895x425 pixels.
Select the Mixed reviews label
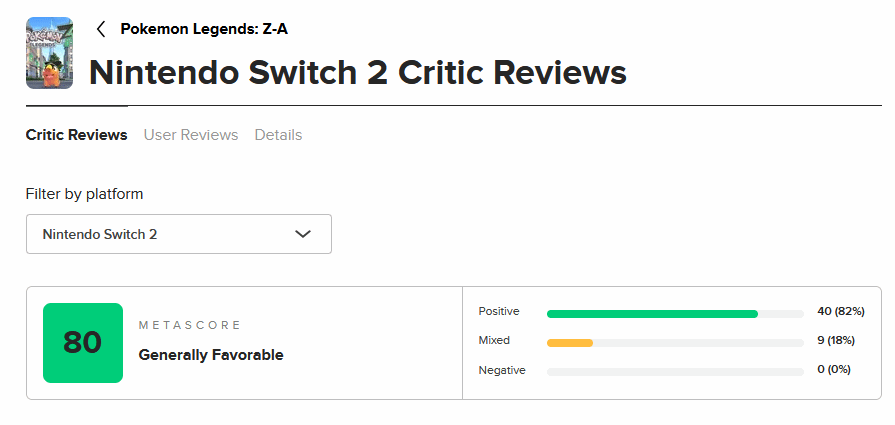pos(494,341)
